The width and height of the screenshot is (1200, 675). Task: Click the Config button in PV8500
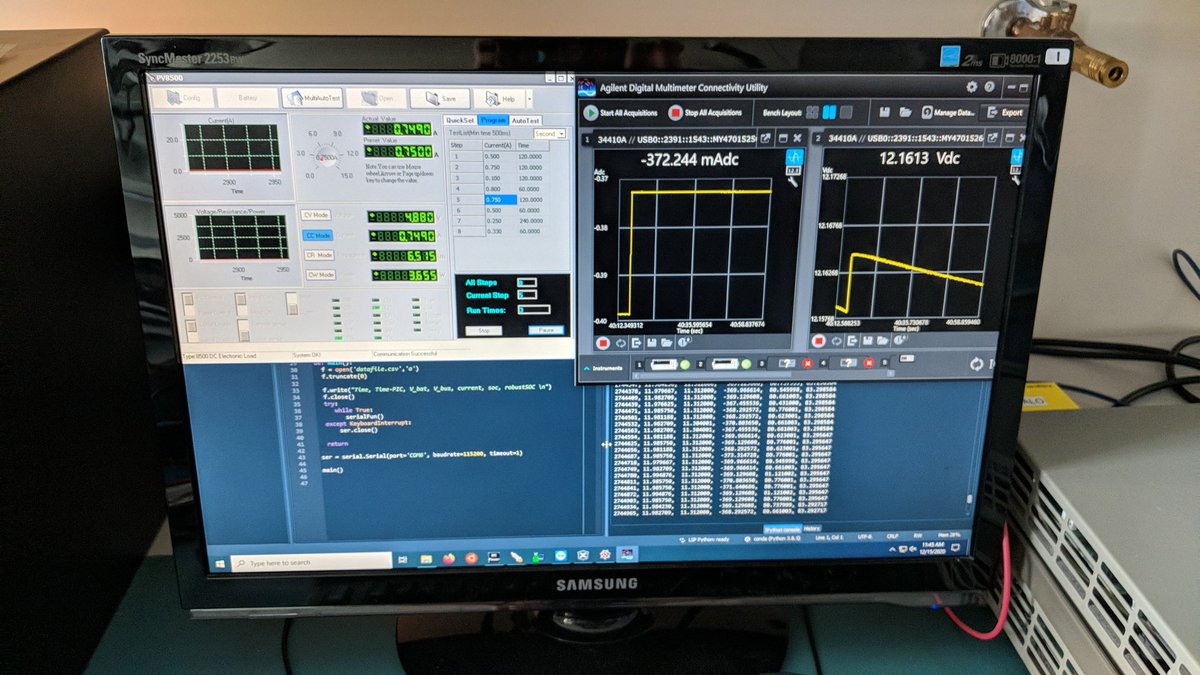(x=182, y=98)
